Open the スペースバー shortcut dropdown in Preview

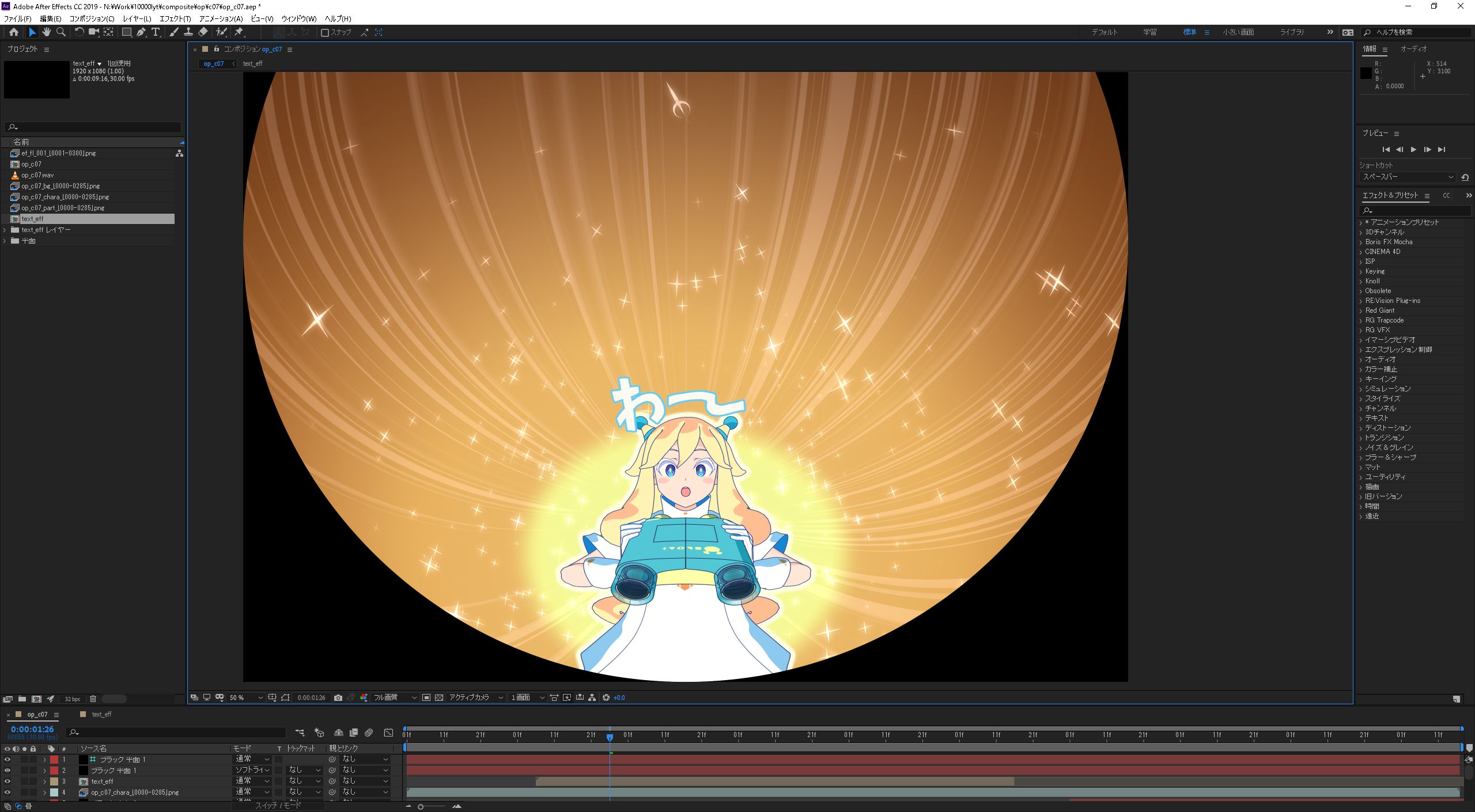pos(1407,177)
